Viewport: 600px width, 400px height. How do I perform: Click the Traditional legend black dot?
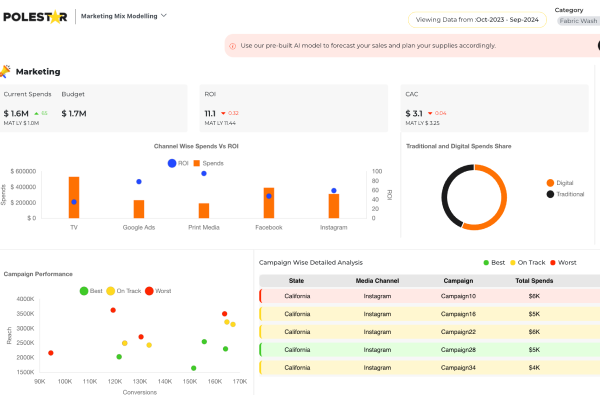click(x=550, y=194)
